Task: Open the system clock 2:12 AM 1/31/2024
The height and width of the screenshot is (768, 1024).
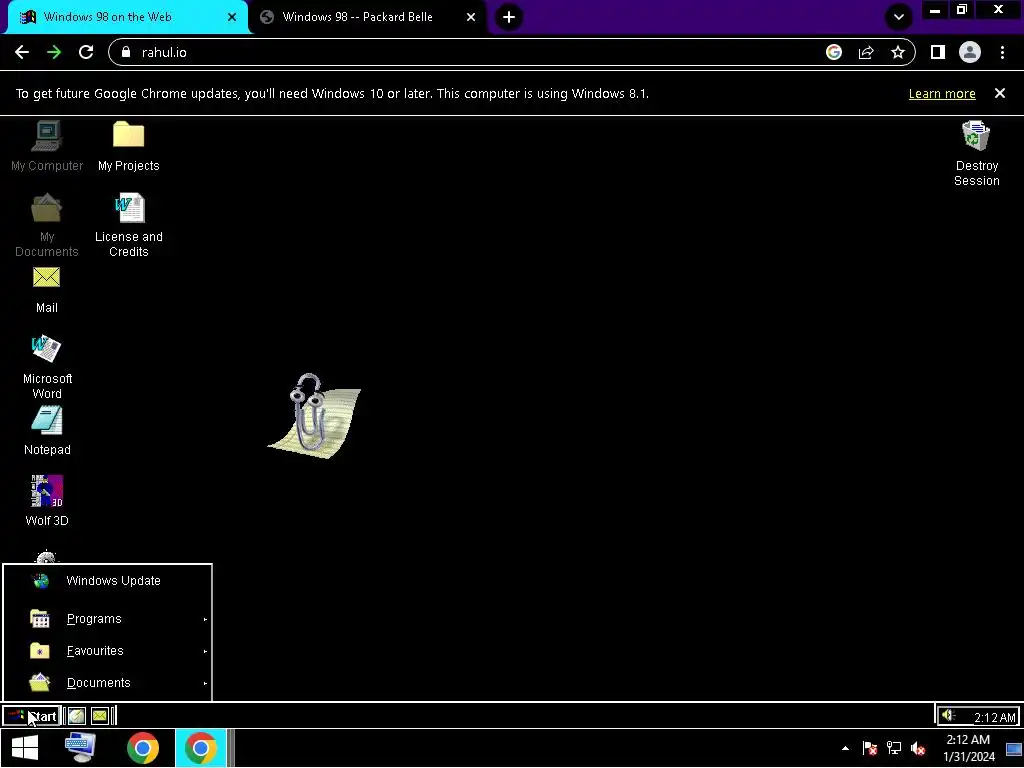Action: (968, 748)
